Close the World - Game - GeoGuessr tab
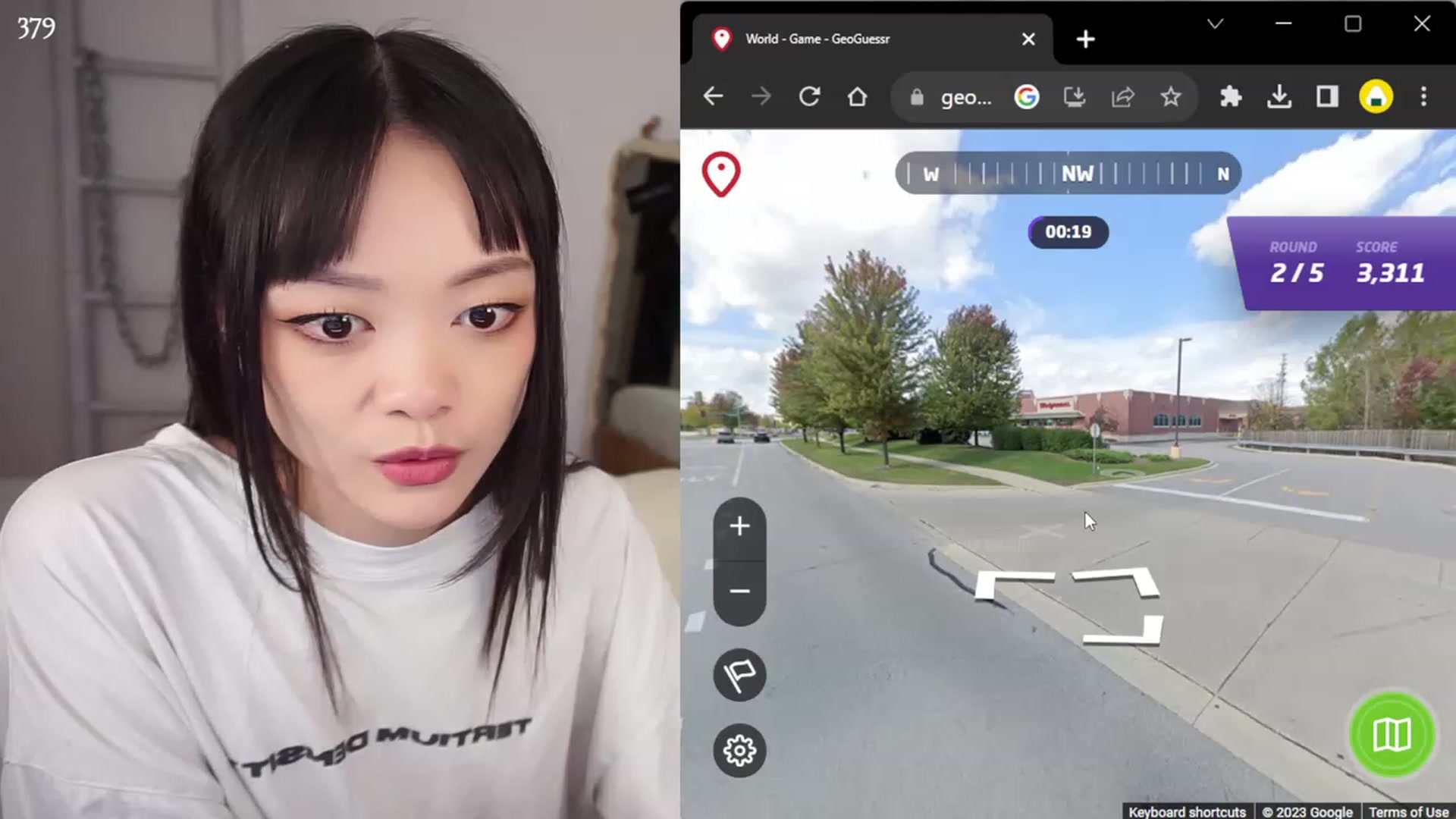The width and height of the screenshot is (1456, 819). coord(1028,39)
